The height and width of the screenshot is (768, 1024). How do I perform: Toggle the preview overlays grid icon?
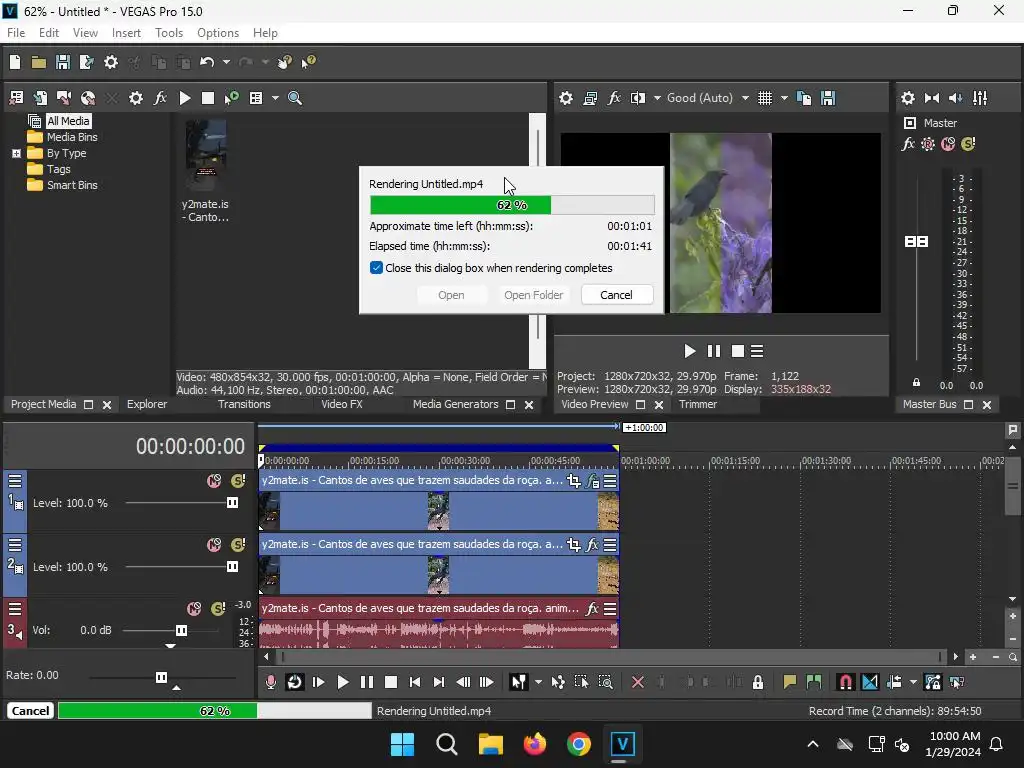pyautogui.click(x=765, y=98)
